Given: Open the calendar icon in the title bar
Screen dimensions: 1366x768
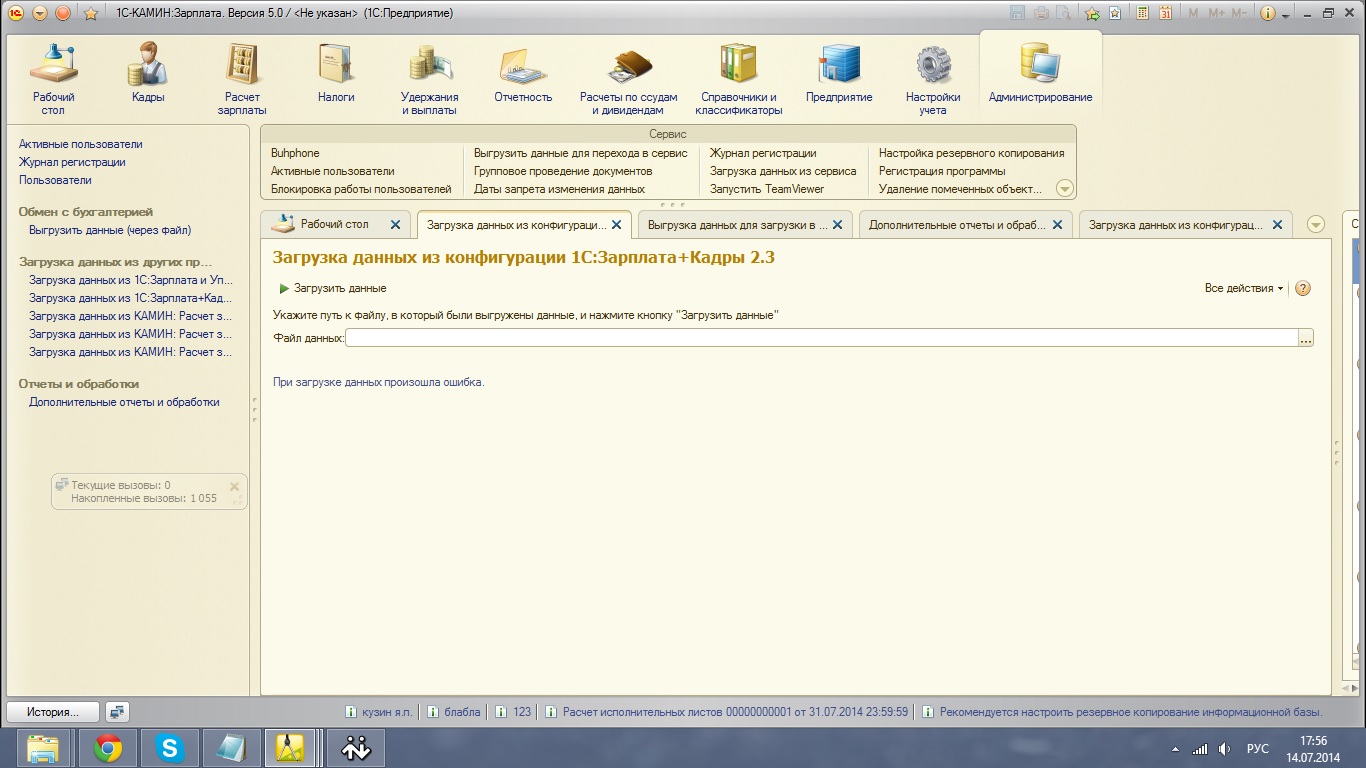Looking at the screenshot, I should coord(1164,13).
